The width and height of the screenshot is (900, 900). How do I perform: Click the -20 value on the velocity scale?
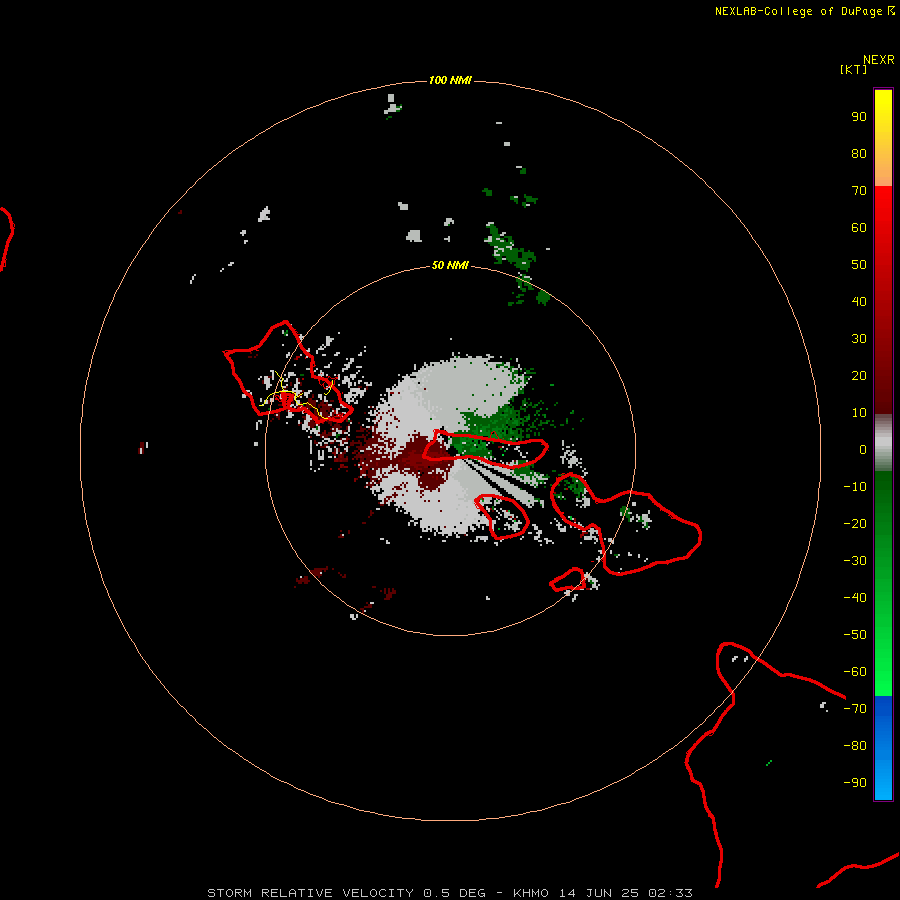point(855,524)
